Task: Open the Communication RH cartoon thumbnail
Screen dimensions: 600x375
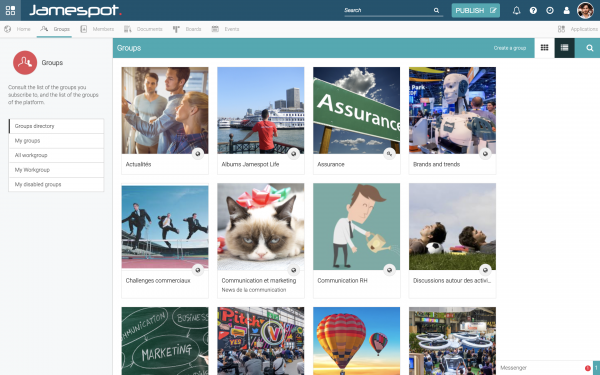Action: point(356,227)
